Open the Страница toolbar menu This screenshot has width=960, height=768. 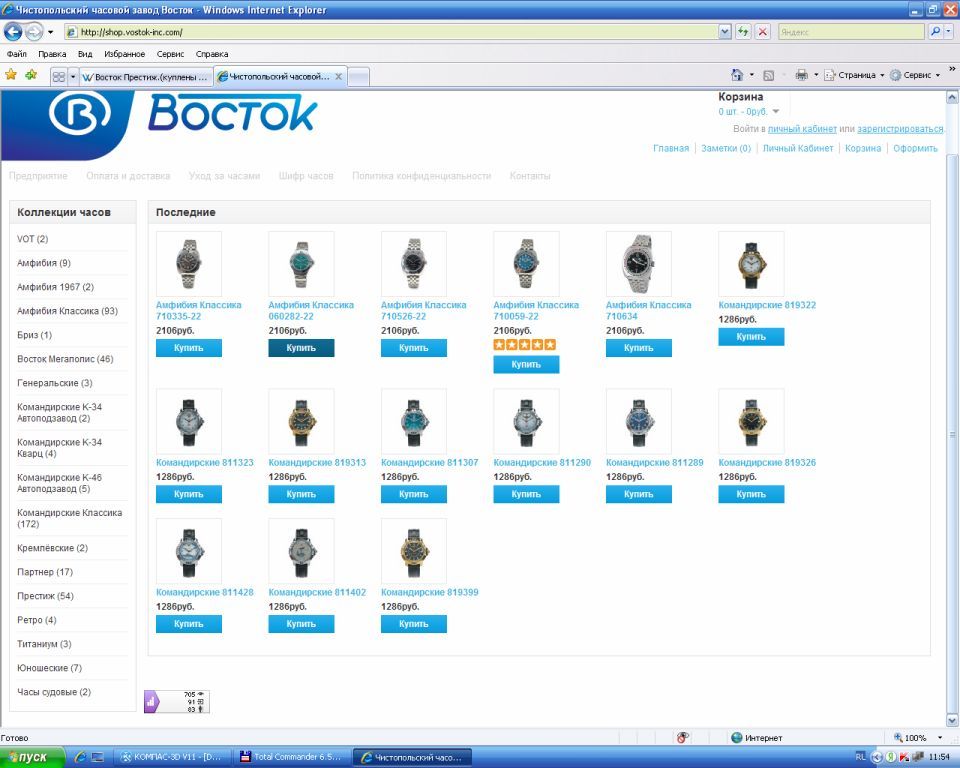(854, 75)
